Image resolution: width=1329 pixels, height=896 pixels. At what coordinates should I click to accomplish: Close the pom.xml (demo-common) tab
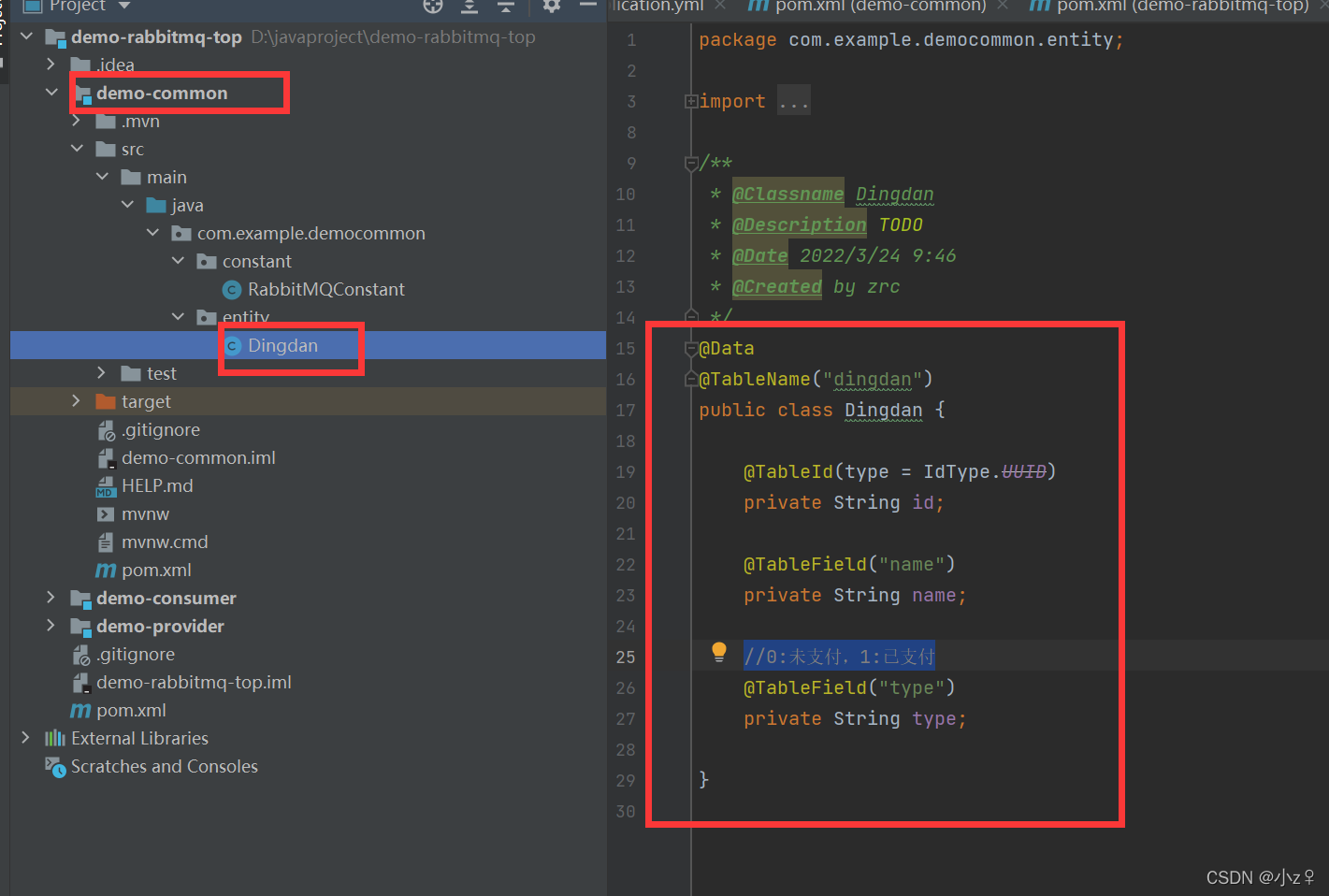(1003, 6)
